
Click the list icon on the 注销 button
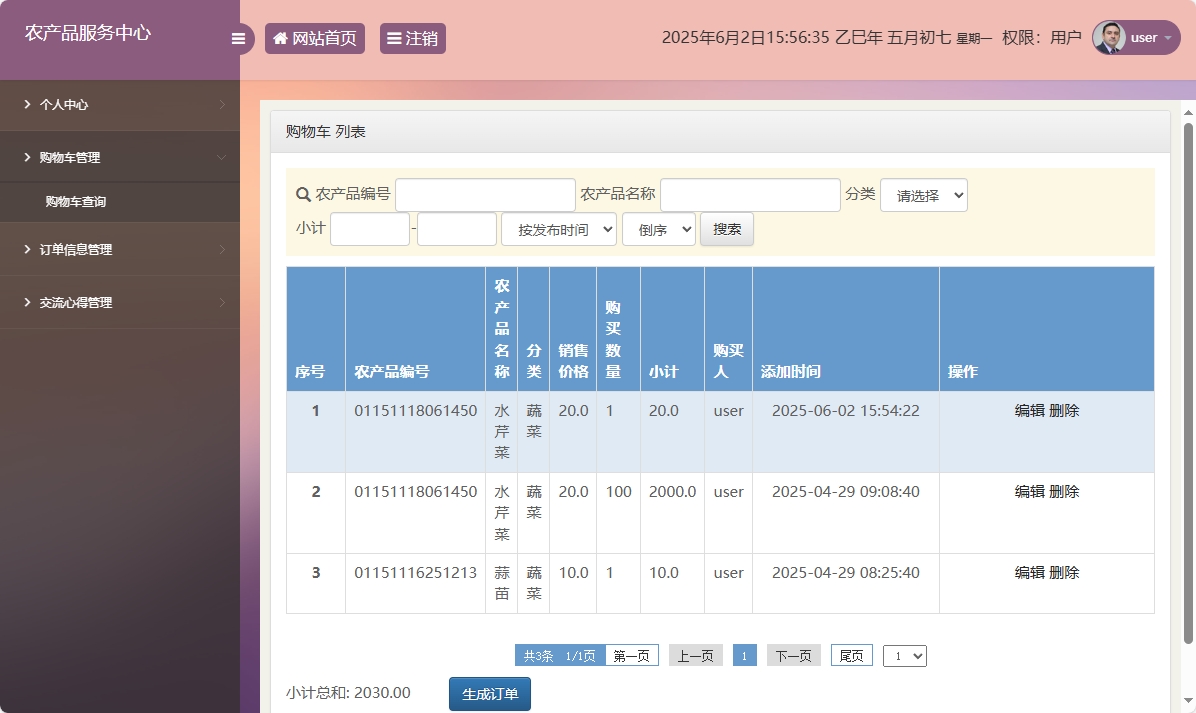392,37
